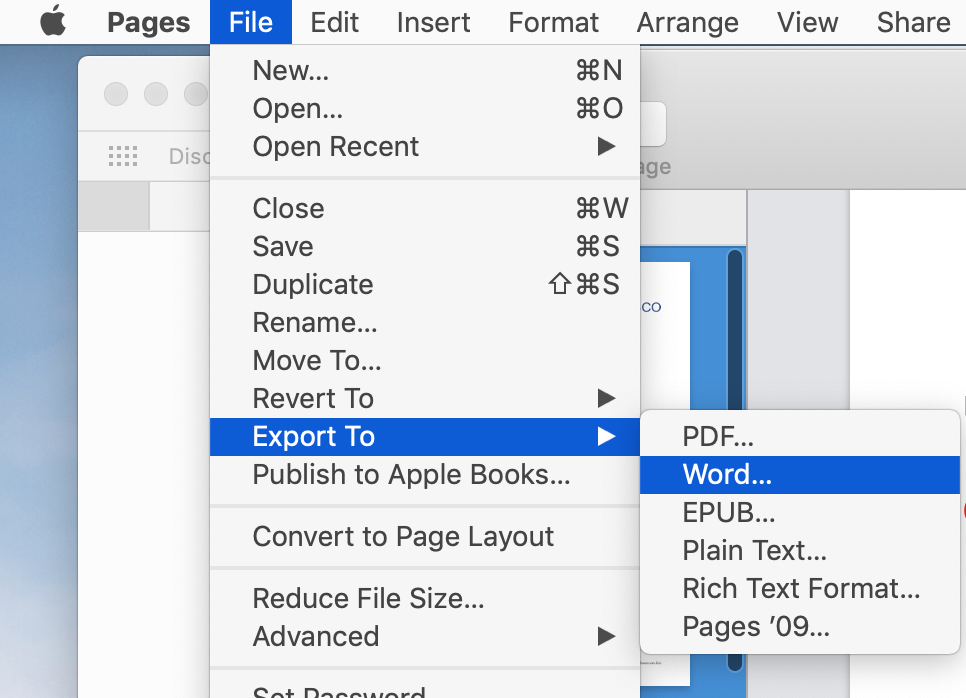Select Convert to Page Layout
The height and width of the screenshot is (698, 966).
coord(425,537)
